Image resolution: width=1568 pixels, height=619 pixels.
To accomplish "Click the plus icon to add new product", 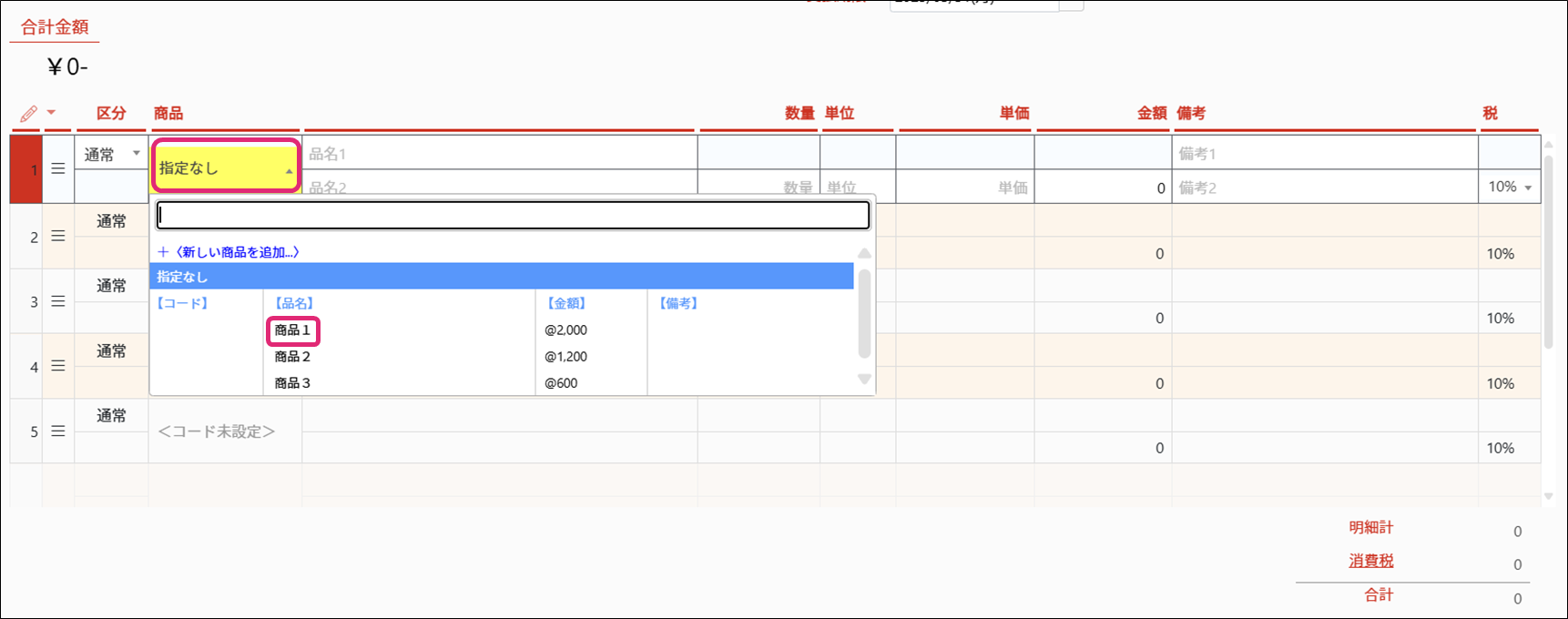I will 163,252.
